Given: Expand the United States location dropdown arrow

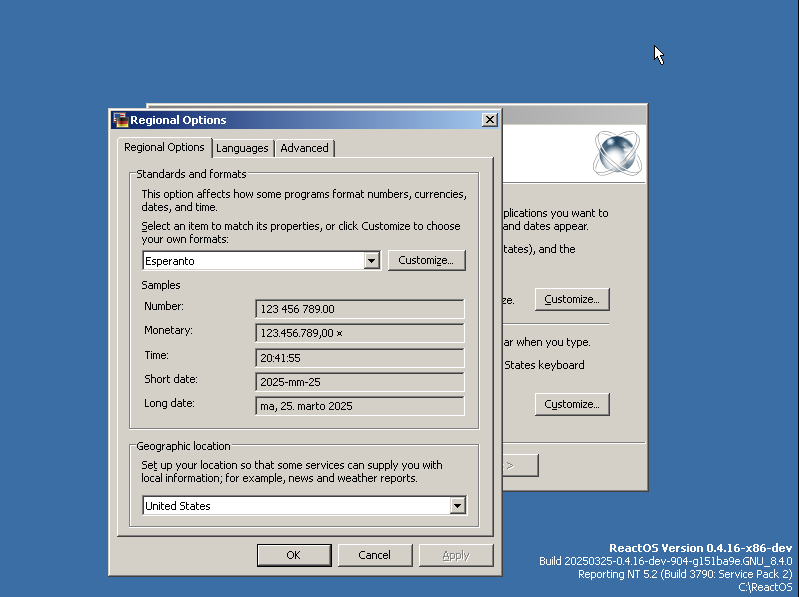Looking at the screenshot, I should pyautogui.click(x=457, y=506).
